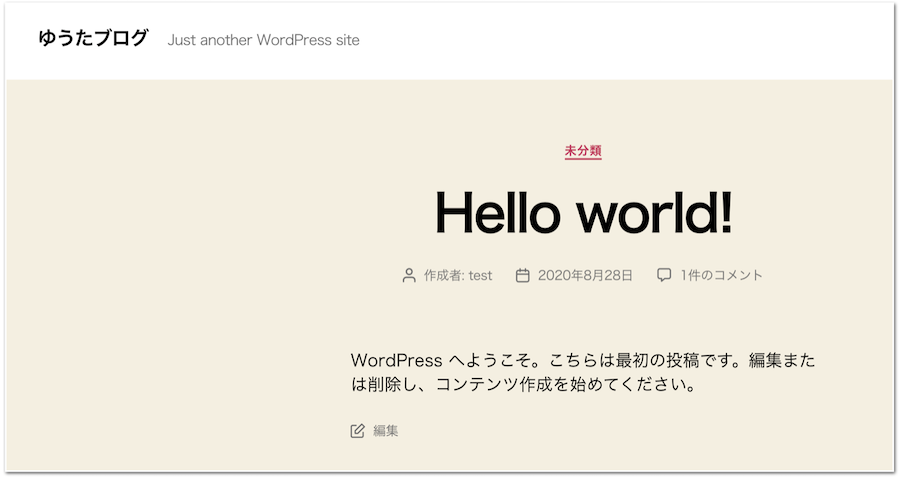Viewport: 900px width, 479px height.
Task: Jump to 1件のコメント comments link
Action: [721, 276]
